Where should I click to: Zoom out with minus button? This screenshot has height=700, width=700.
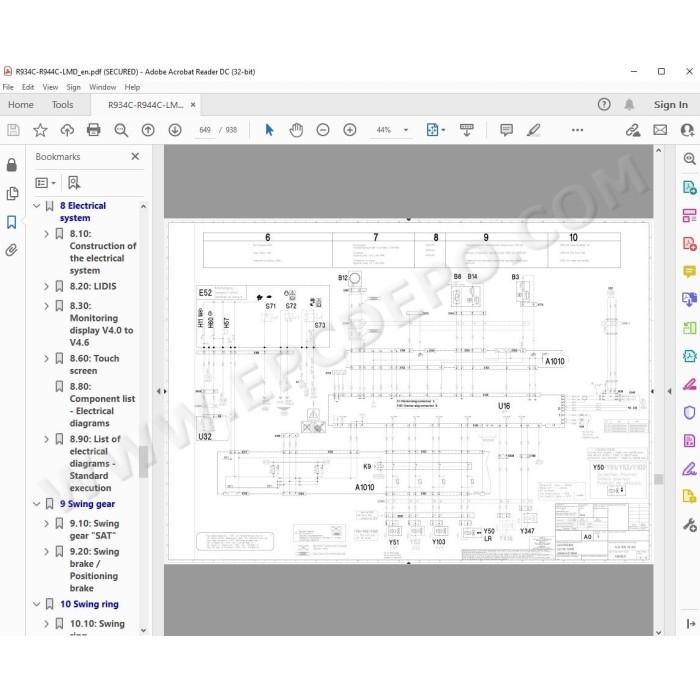pyautogui.click(x=323, y=130)
